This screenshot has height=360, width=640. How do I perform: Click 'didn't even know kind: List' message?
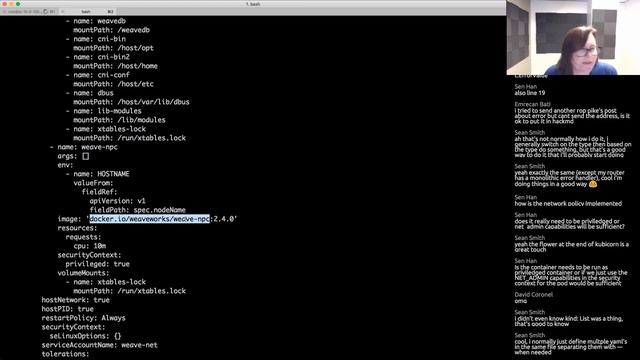pyautogui.click(x=569, y=321)
